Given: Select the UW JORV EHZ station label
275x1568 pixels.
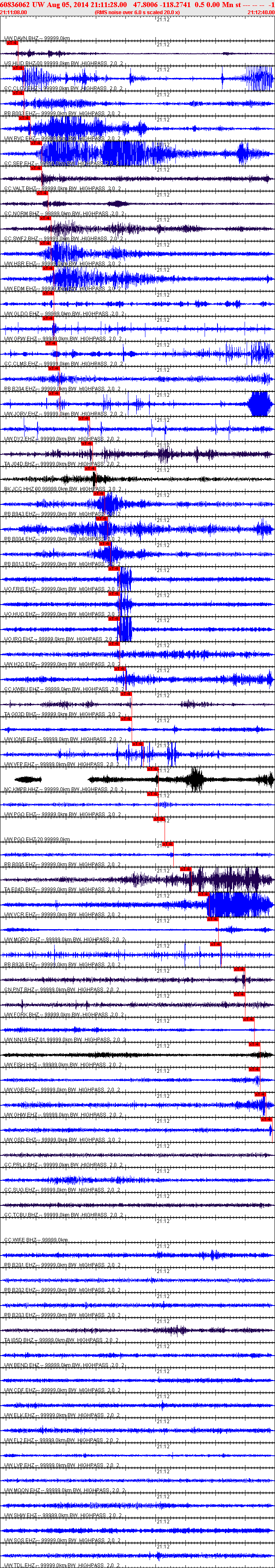Looking at the screenshot, I should coord(64,414).
